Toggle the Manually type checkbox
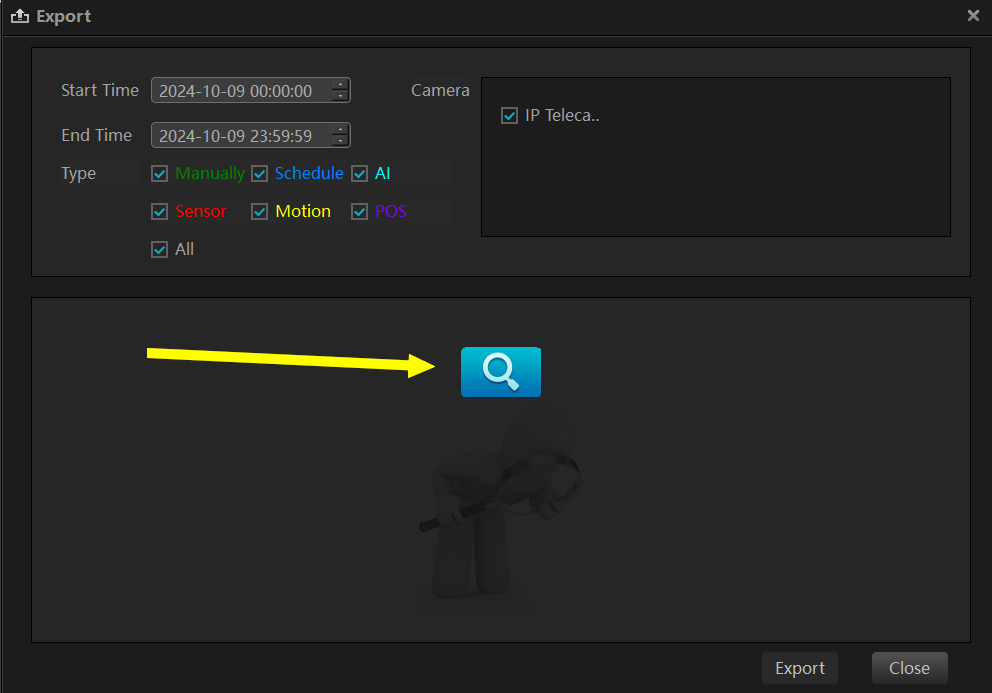Viewport: 992px width, 693px height. [x=159, y=173]
